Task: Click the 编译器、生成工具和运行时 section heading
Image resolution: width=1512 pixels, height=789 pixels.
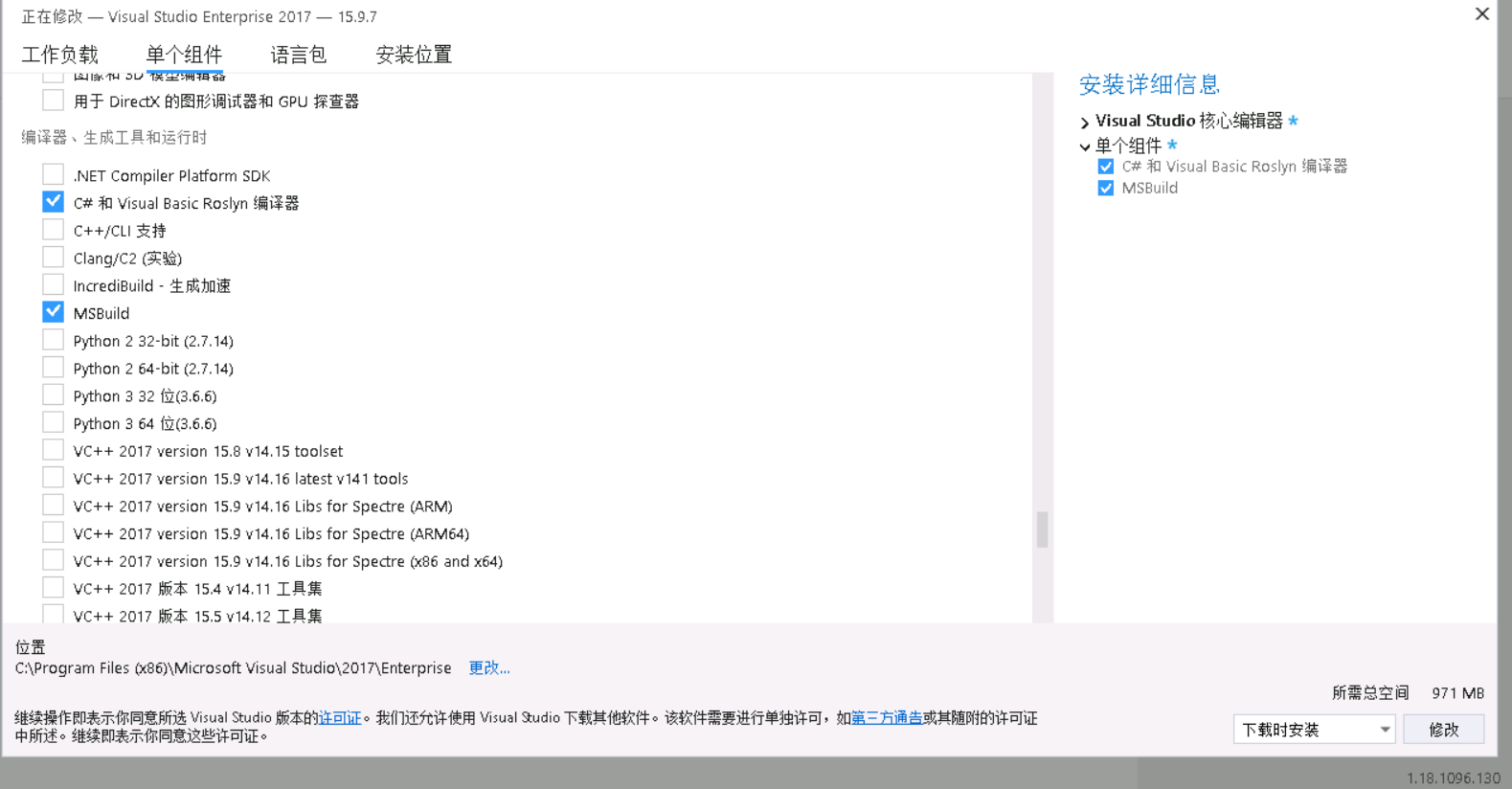Action: coord(114,138)
